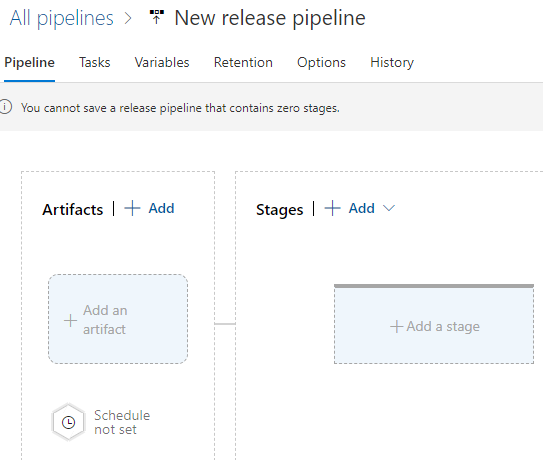Open the schedule clock trigger icon
Screen dimensions: 543x460
click(x=69, y=422)
